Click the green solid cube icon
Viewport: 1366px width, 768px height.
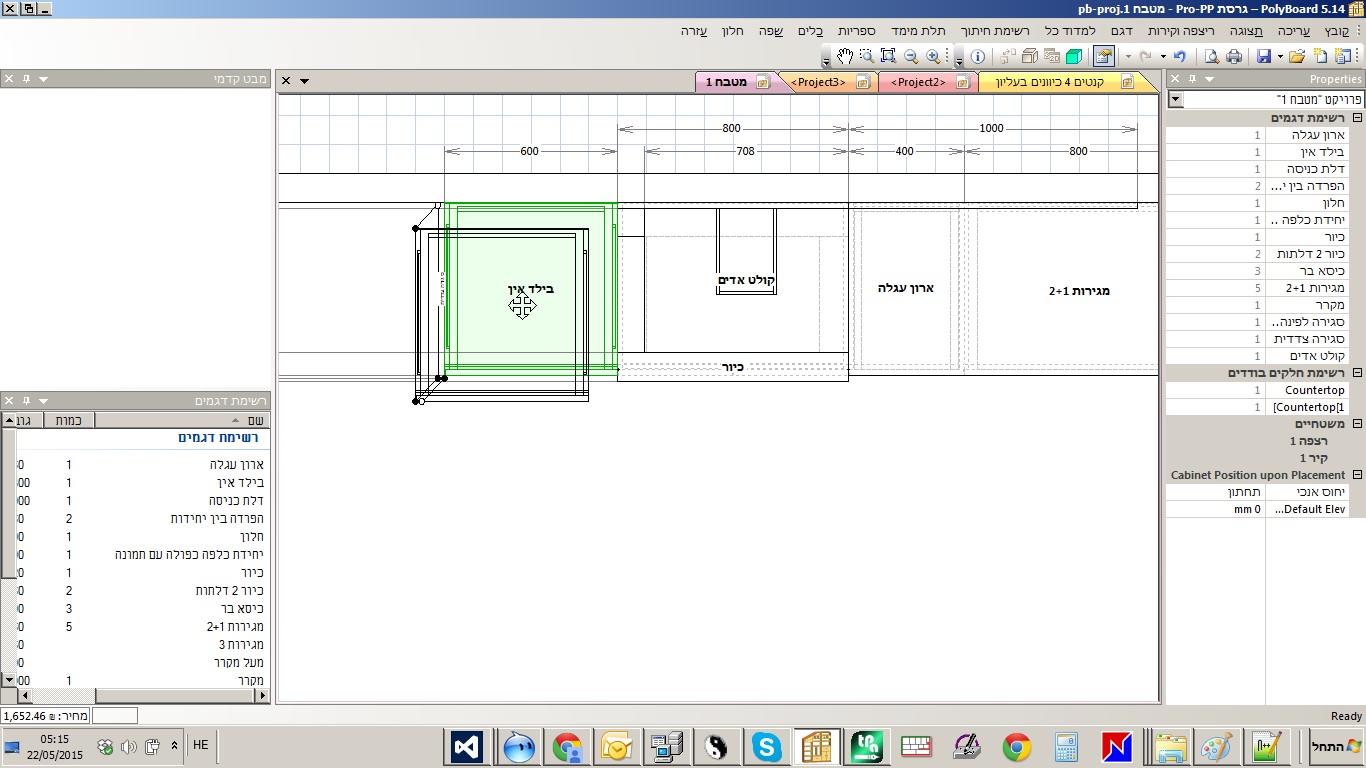(1074, 56)
